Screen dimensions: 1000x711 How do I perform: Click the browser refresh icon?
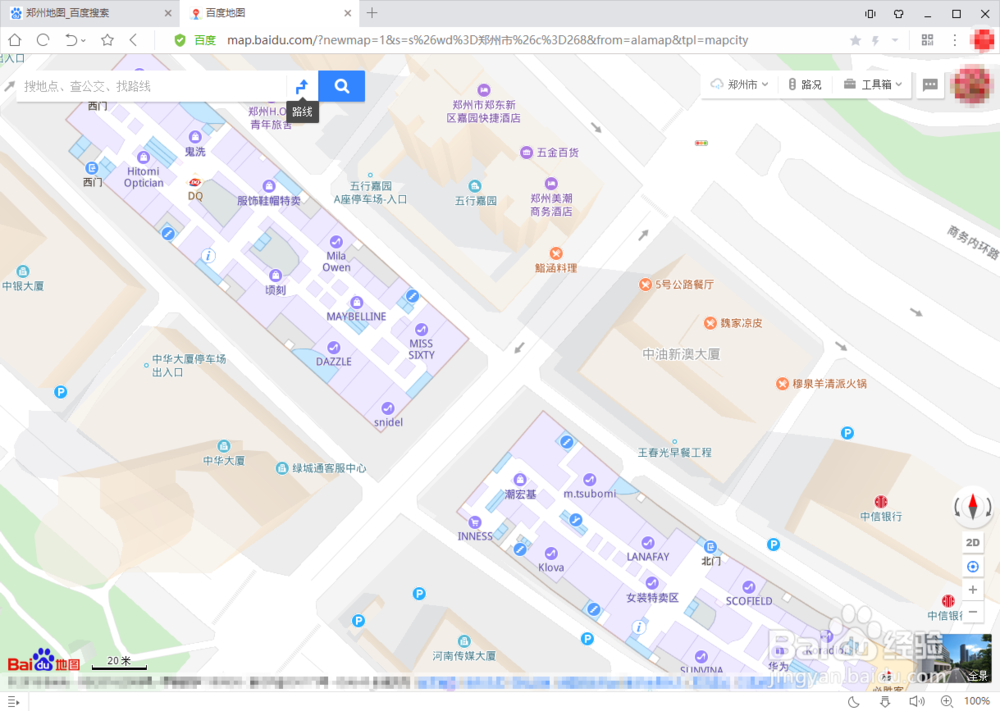tap(42, 40)
